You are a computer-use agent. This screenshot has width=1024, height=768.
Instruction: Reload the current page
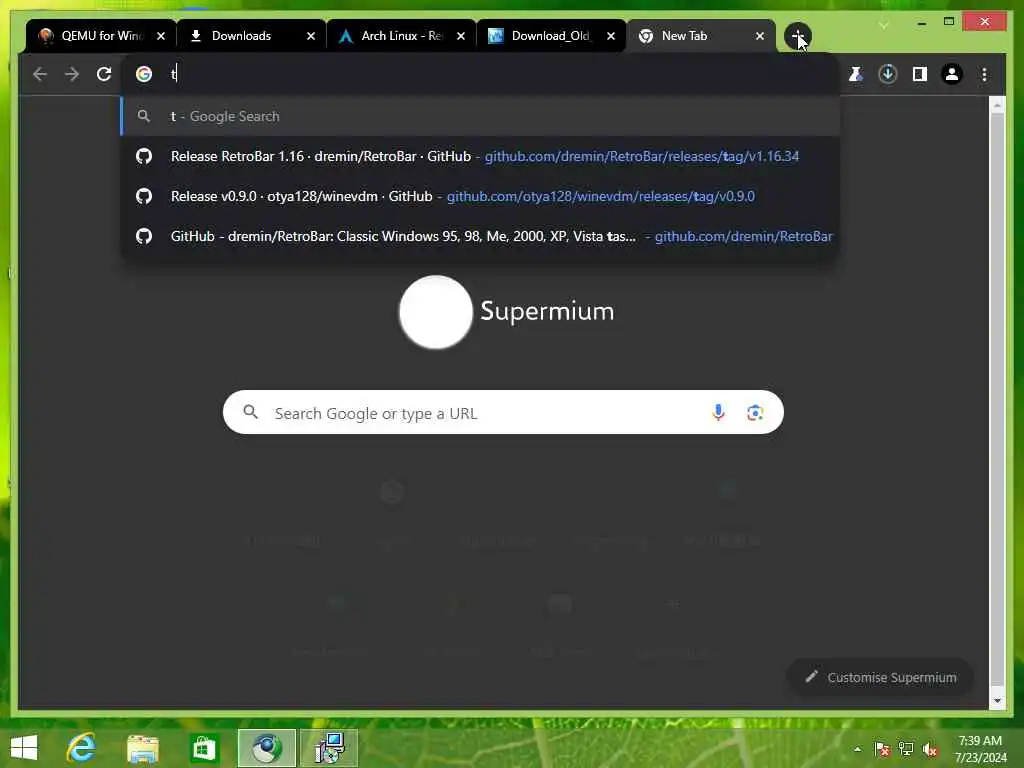(104, 74)
